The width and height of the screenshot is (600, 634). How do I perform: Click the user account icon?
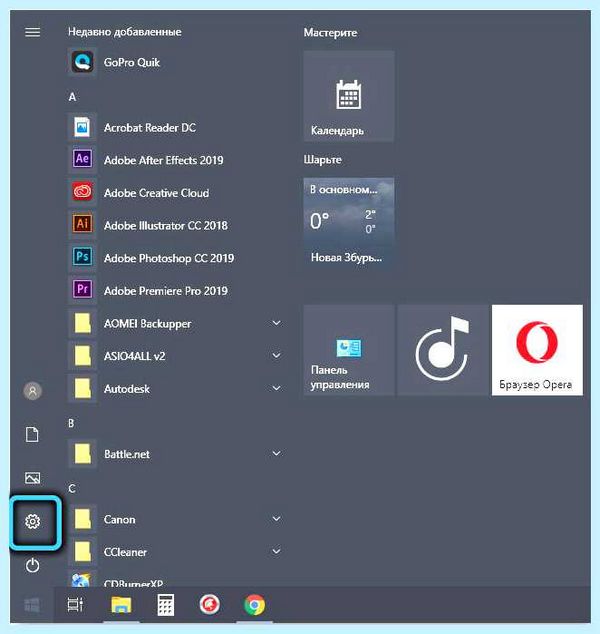click(x=32, y=391)
